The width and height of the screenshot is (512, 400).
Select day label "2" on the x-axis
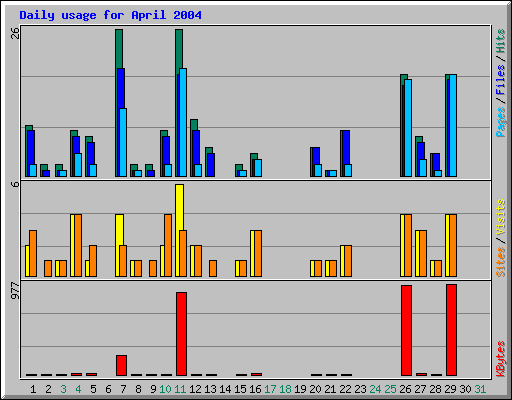48,389
